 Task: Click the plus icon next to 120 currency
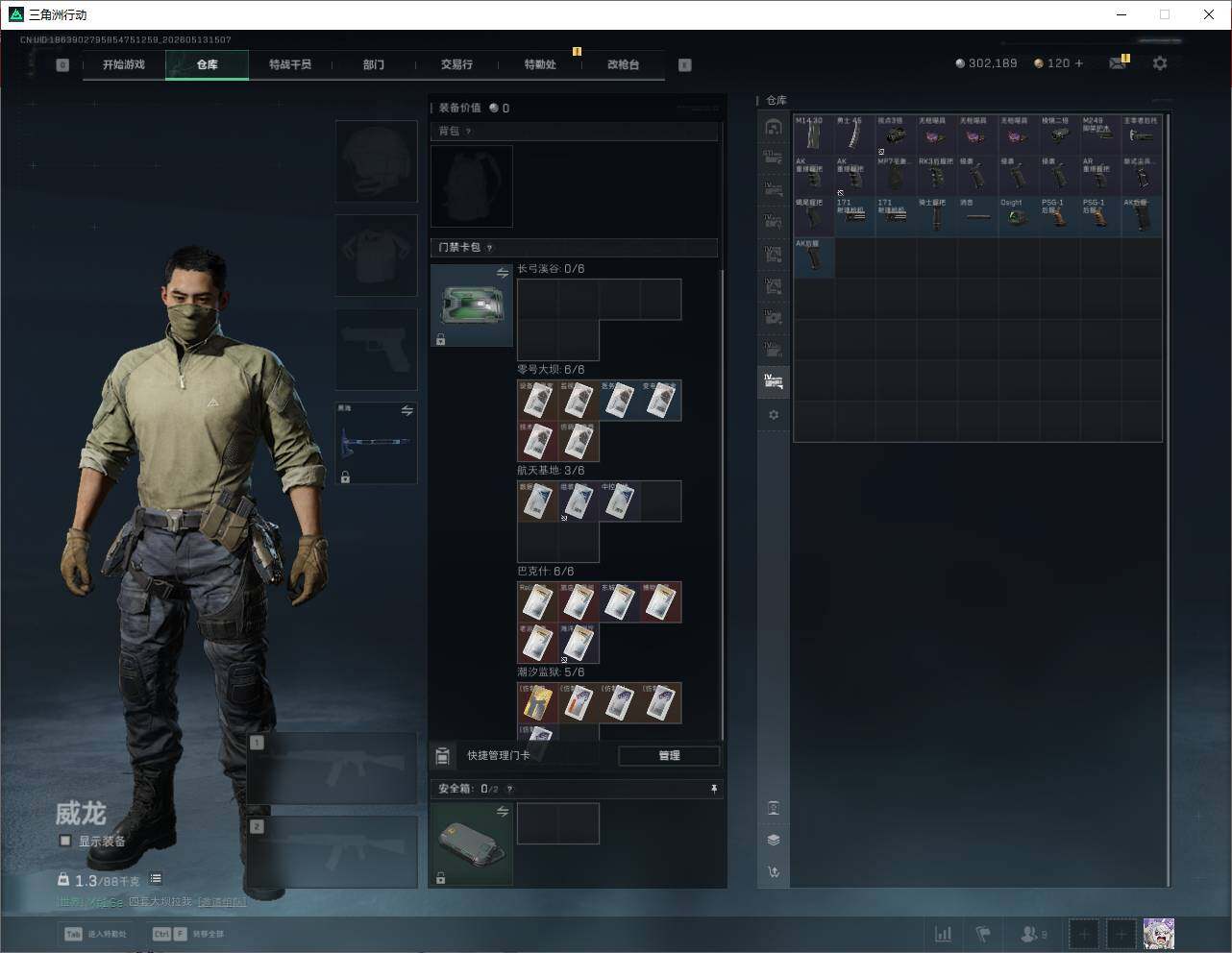[1079, 63]
